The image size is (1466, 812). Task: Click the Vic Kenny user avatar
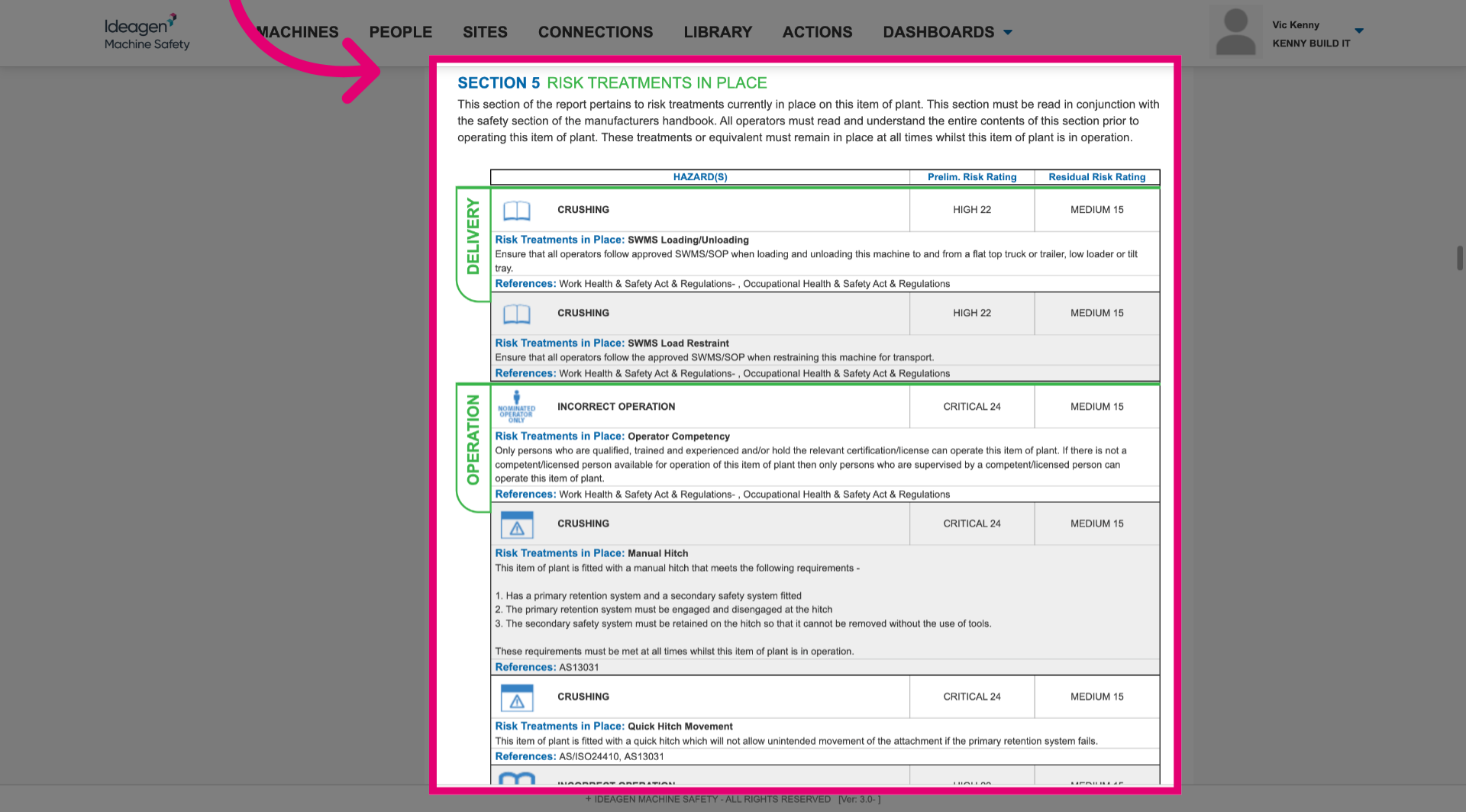1235,32
